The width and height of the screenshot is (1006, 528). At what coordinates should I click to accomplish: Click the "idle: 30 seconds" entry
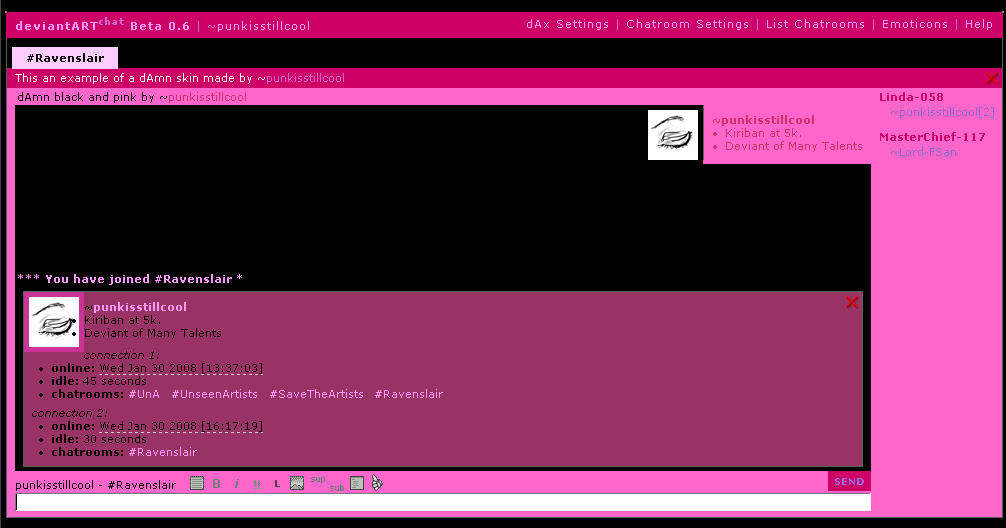[99, 439]
